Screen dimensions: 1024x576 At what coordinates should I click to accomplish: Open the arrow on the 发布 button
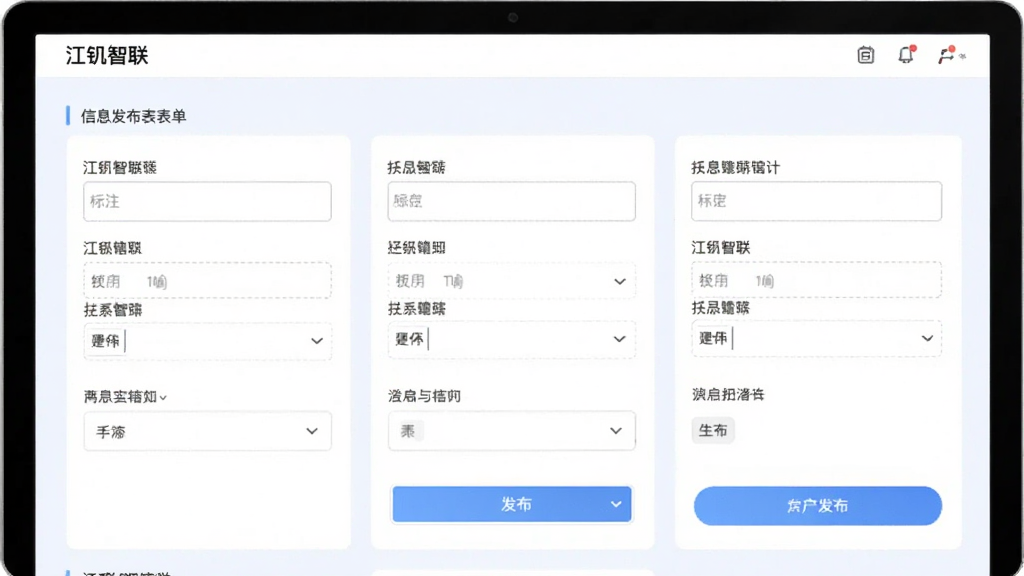616,504
